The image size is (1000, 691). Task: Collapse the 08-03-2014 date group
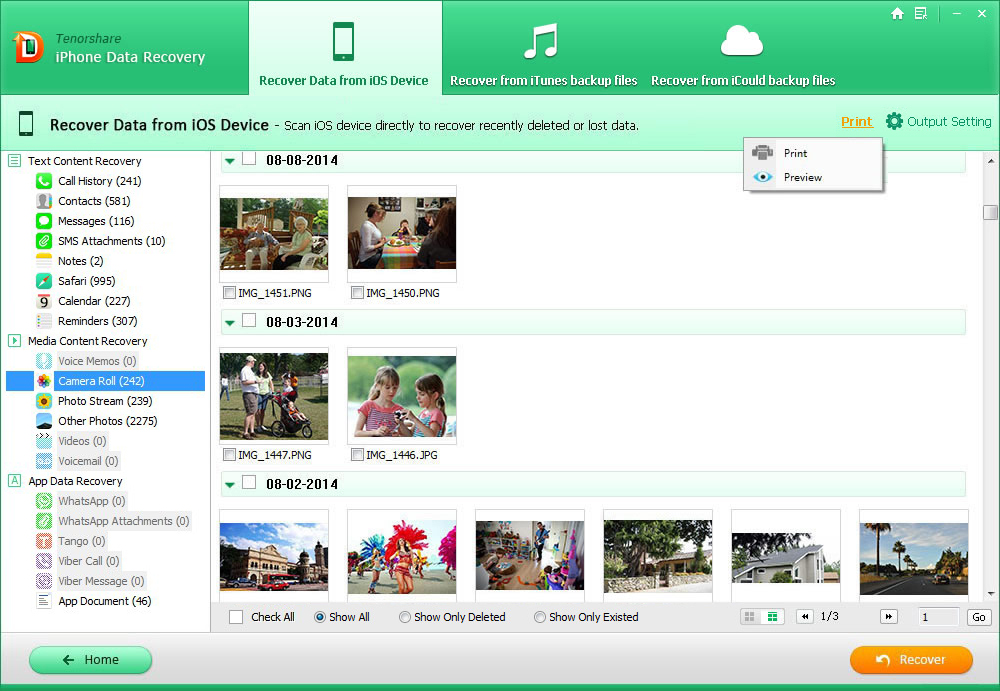230,323
